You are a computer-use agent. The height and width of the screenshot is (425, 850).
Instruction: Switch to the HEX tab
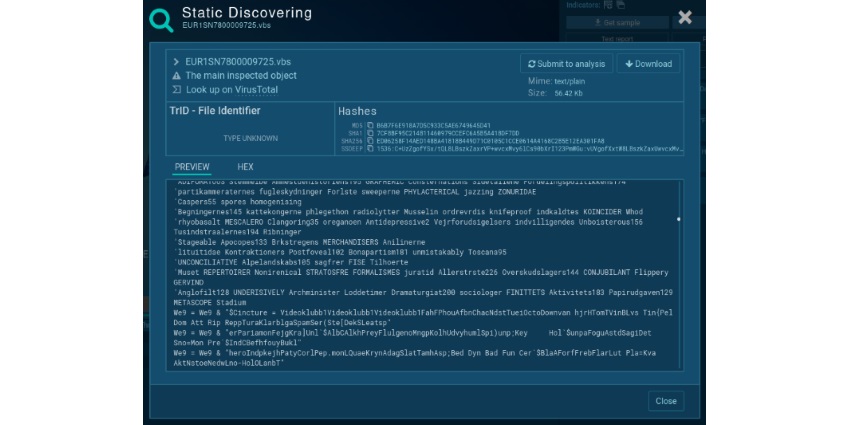tap(245, 167)
